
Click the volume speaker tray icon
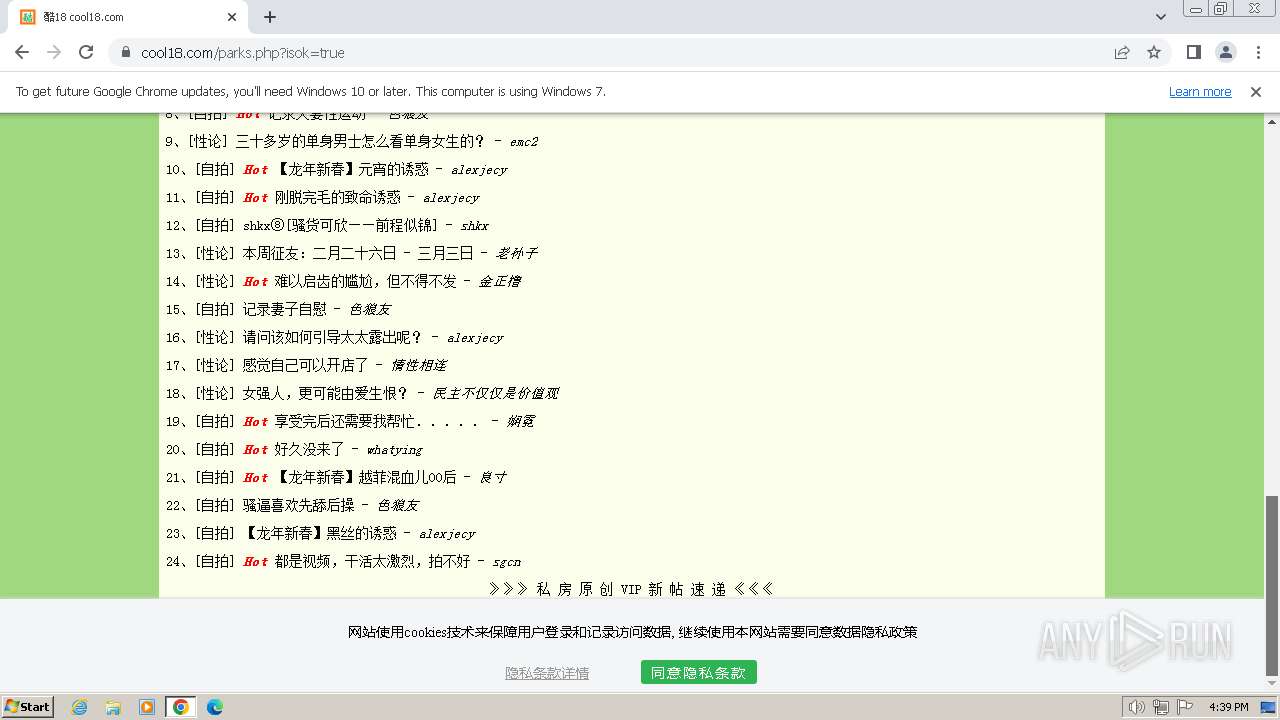1136,707
